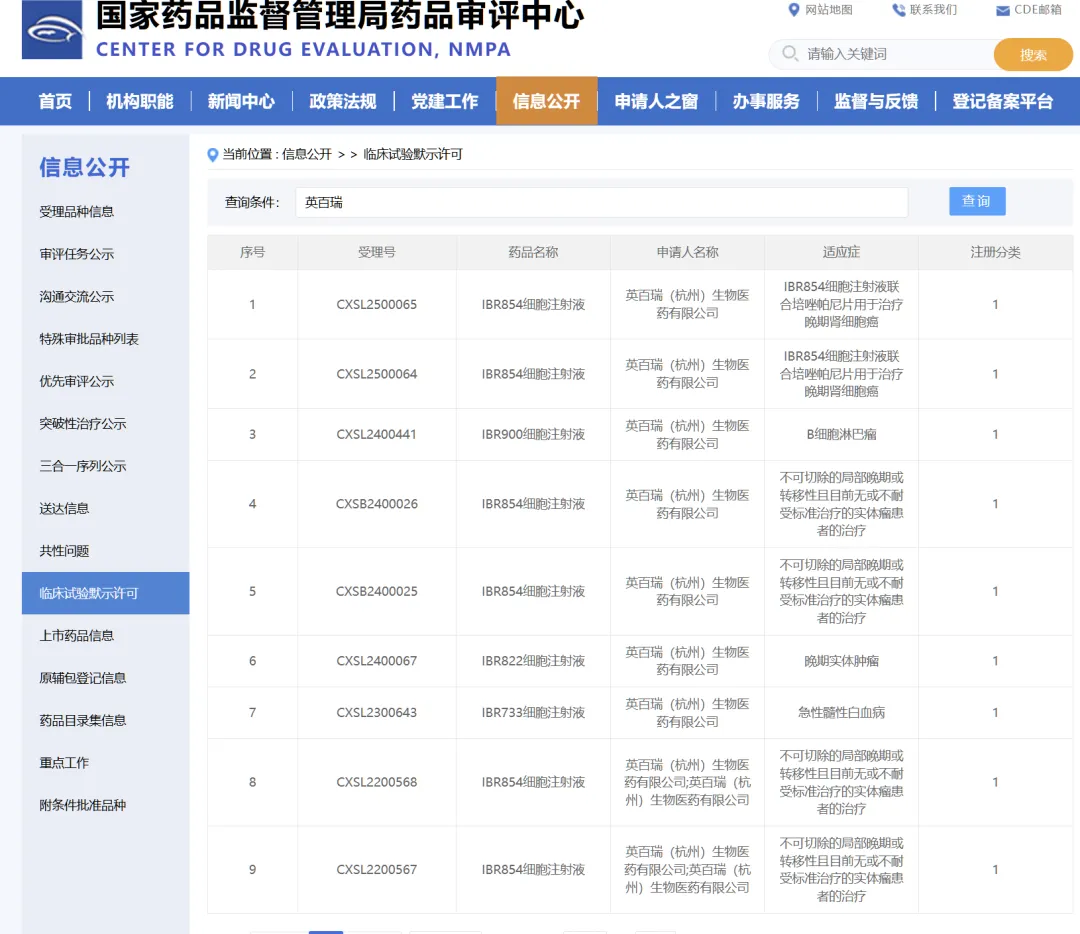Viewport: 1080px width, 934px height.
Task: Open the 申请人之窗 menu
Action: click(656, 101)
